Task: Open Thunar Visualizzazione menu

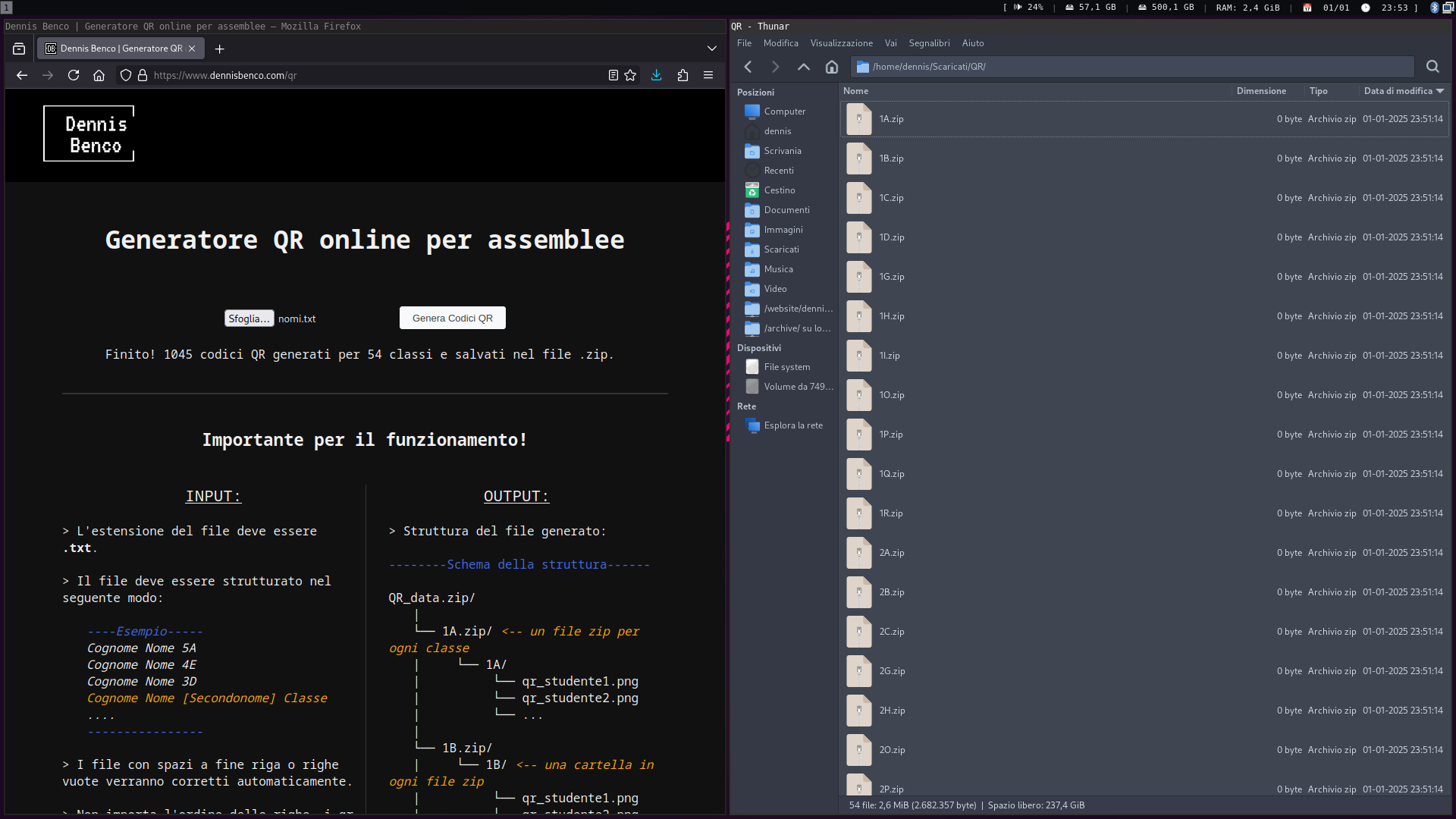Action: pos(842,43)
